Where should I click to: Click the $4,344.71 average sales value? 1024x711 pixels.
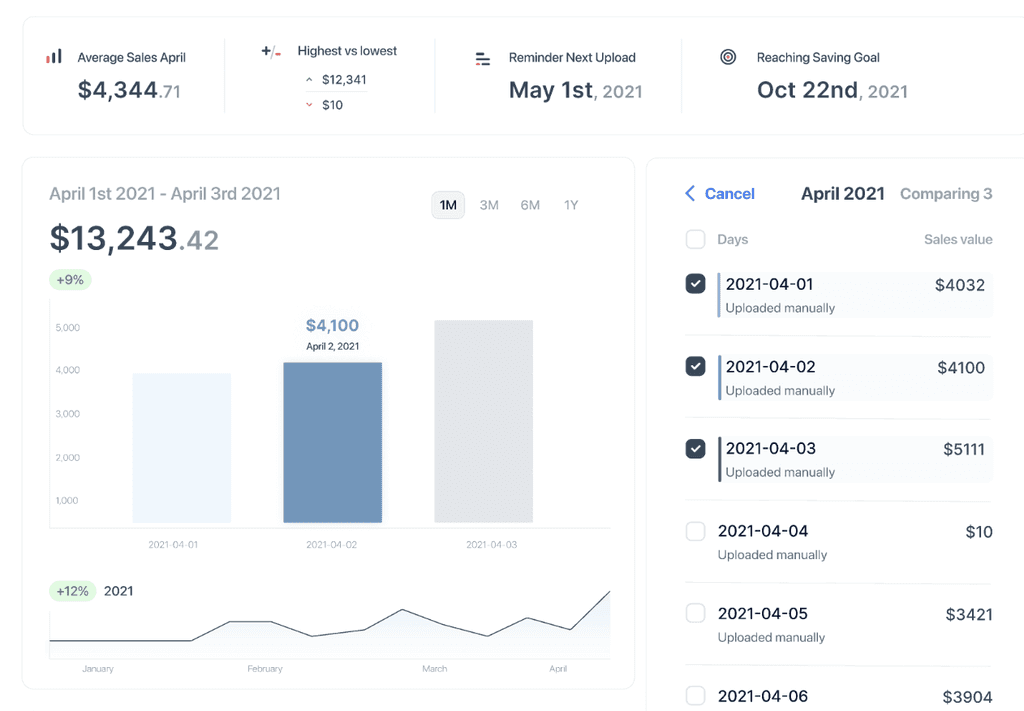click(129, 90)
